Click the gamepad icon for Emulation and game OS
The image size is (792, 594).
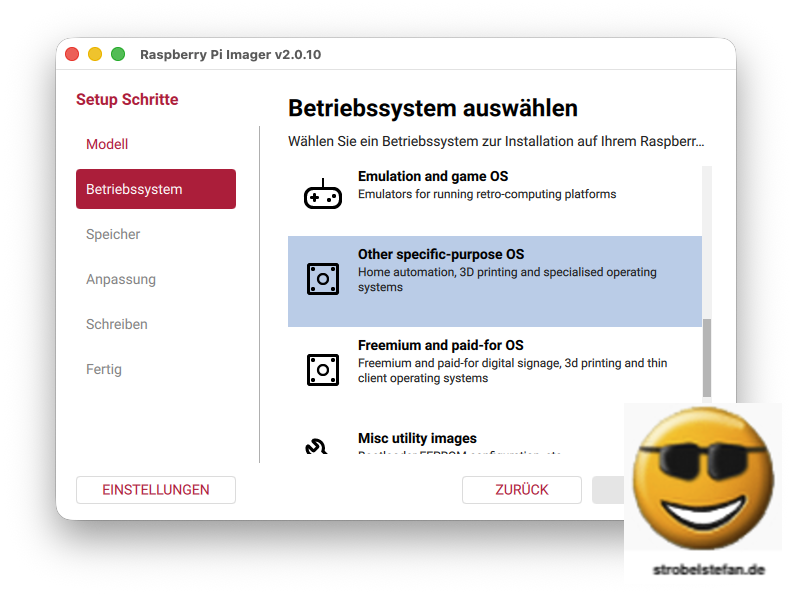coord(323,194)
